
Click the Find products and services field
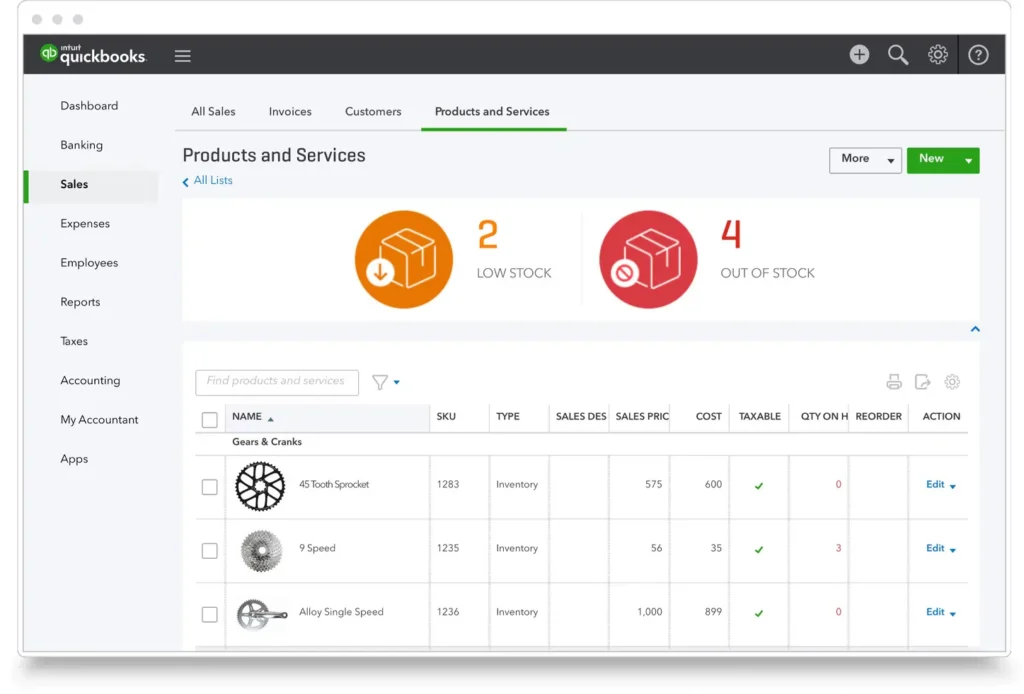[x=276, y=382]
